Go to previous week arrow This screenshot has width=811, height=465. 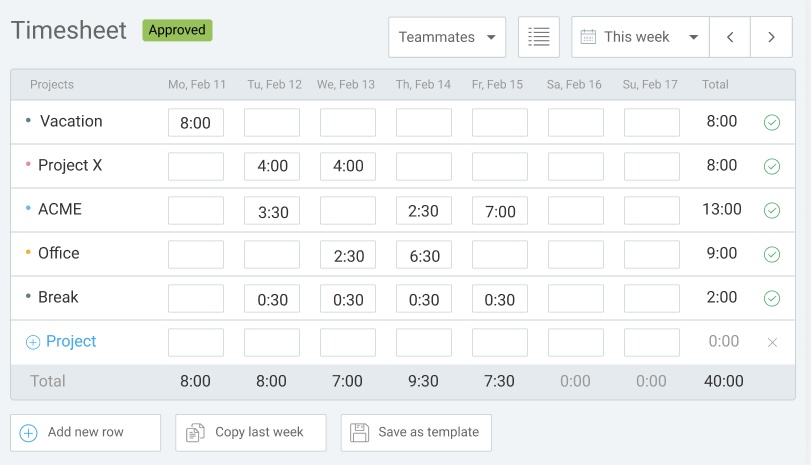(730, 37)
